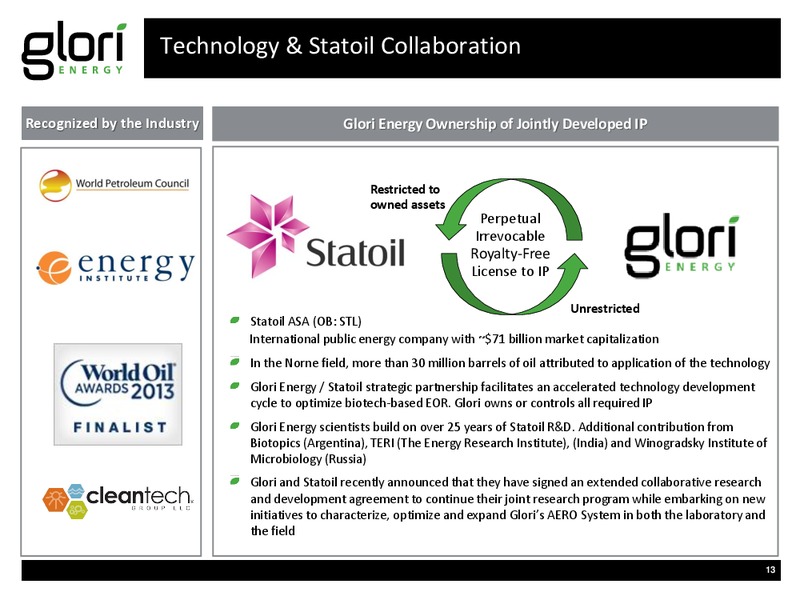
Task: Click the 'Glori Energy Ownership of Jointly Developed IP' header
Action: (495, 124)
